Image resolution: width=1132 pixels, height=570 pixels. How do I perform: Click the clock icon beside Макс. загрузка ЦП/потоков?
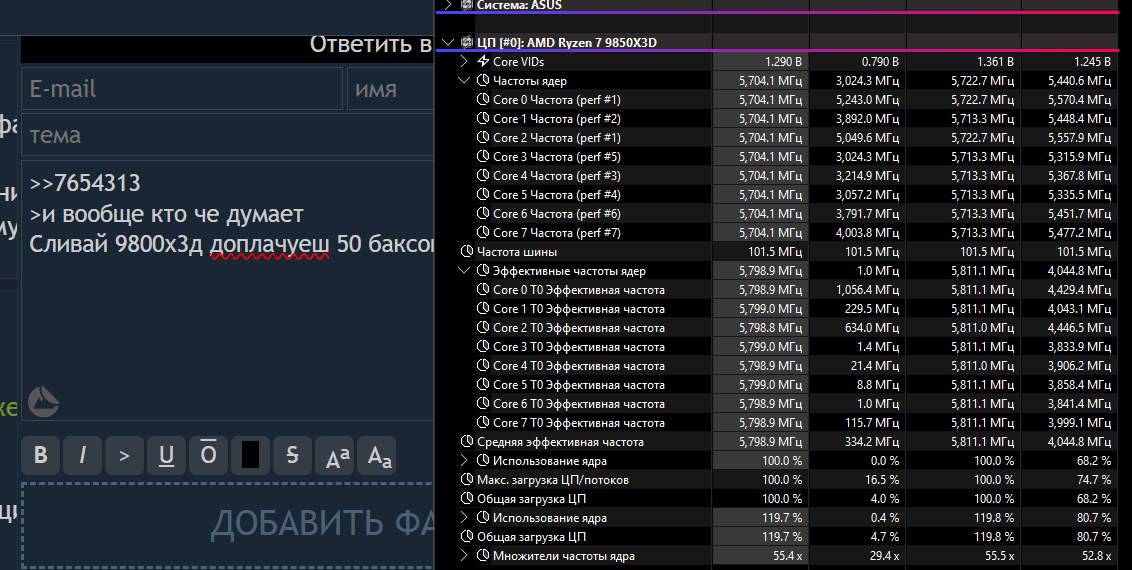coord(467,479)
